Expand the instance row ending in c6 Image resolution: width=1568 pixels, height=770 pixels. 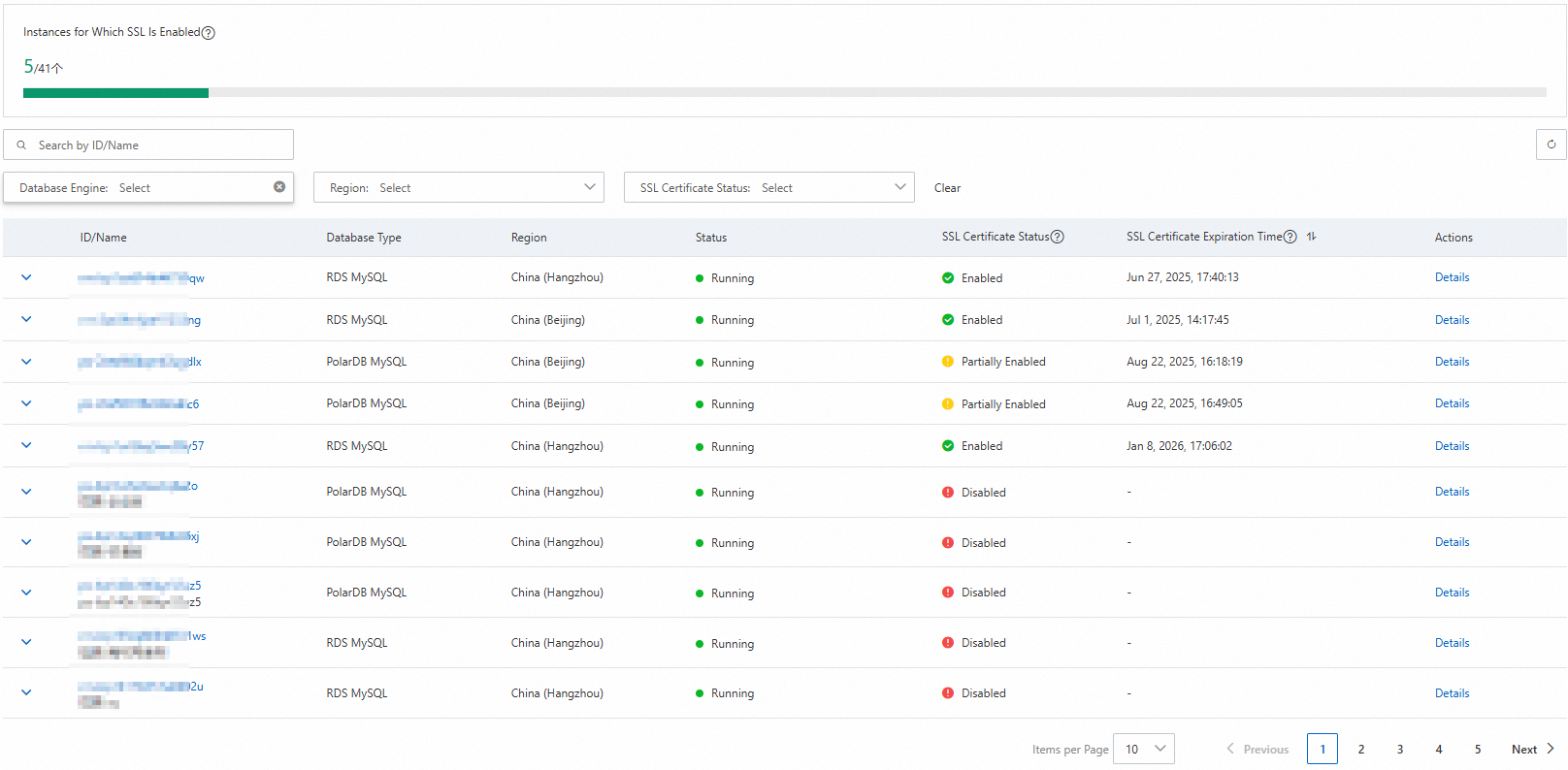[26, 403]
